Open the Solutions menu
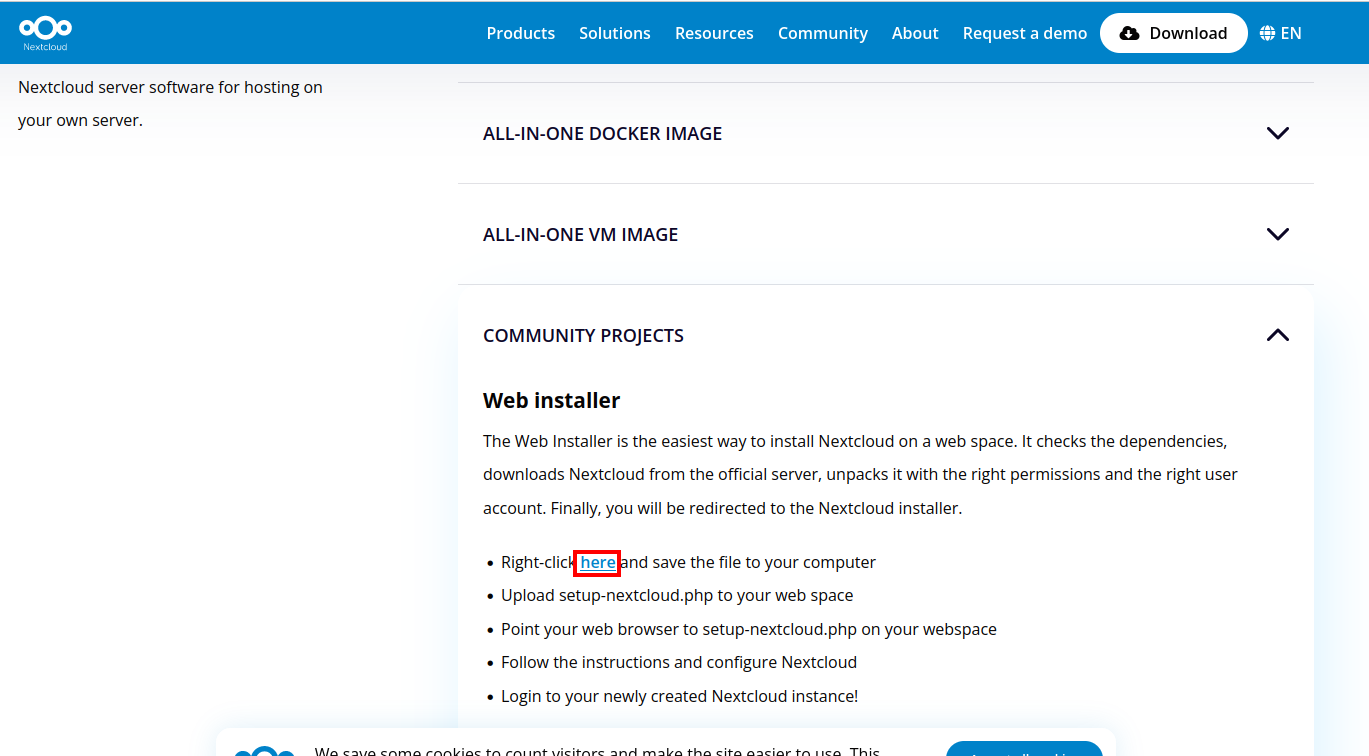1369x756 pixels. (614, 33)
